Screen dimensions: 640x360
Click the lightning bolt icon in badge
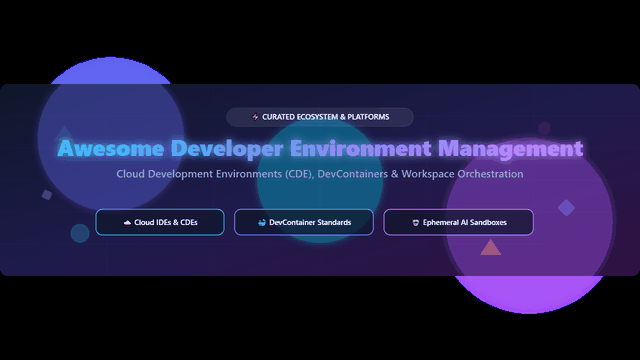tap(255, 117)
